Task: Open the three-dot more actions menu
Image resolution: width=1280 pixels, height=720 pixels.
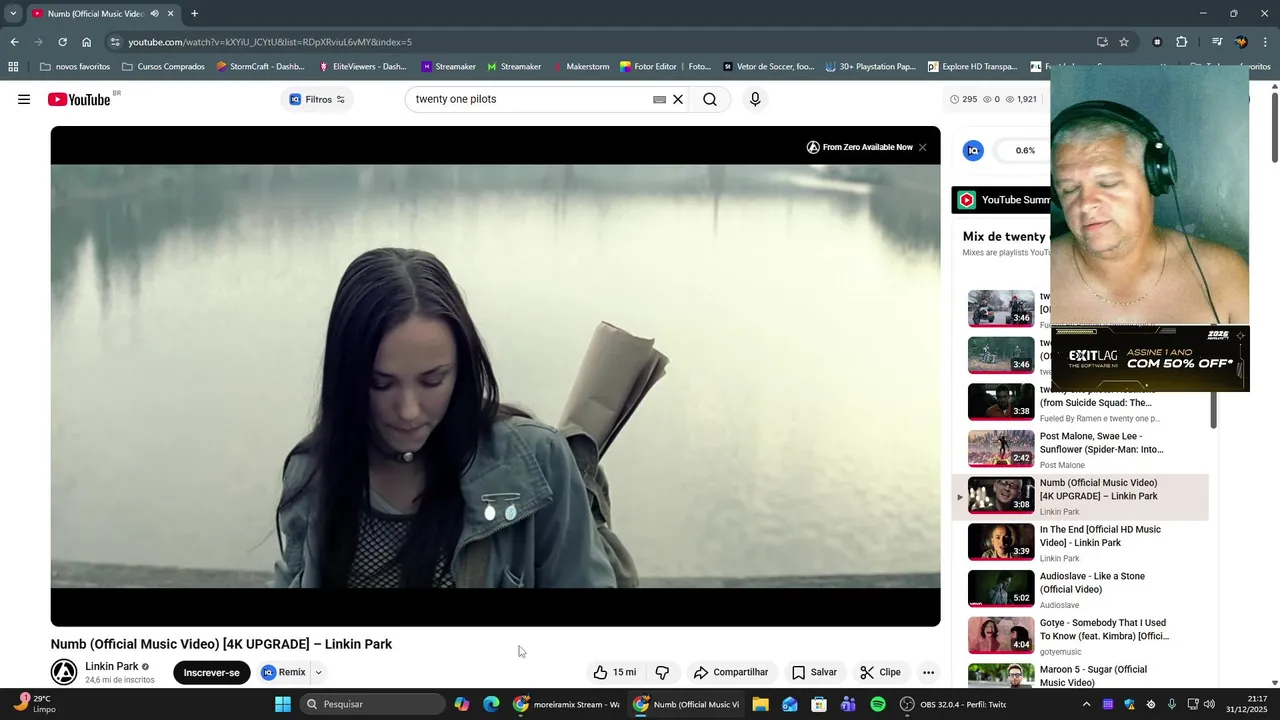Action: coord(928,672)
